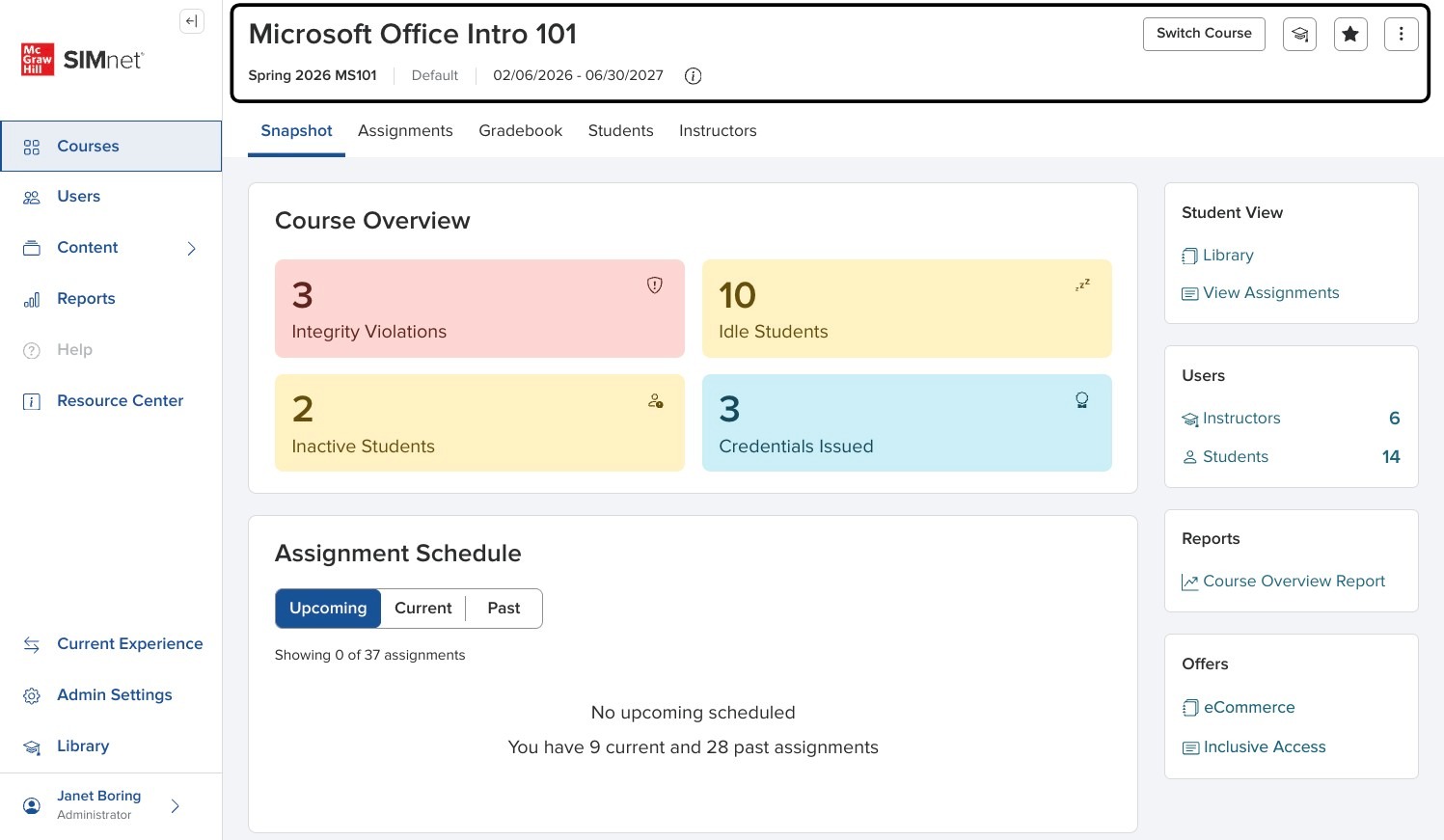
Task: Open the Student View Library link
Action: coord(1218,256)
